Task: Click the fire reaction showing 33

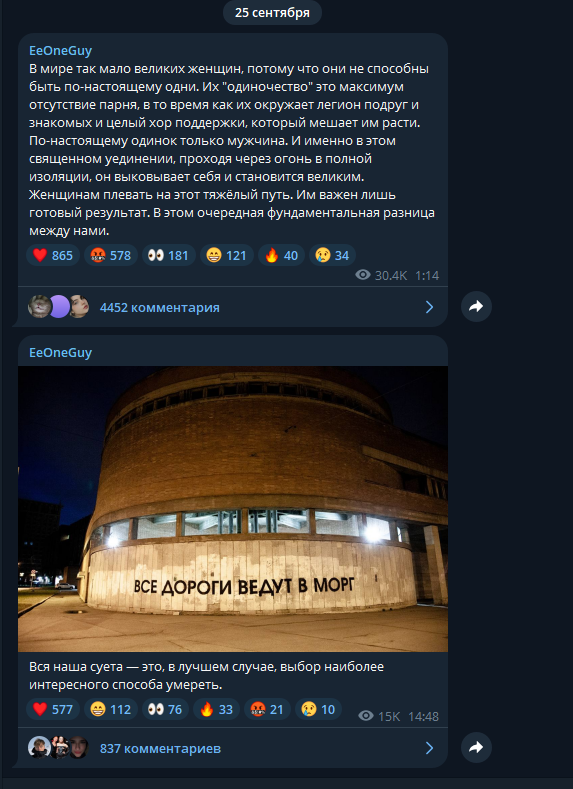Action: [216, 709]
